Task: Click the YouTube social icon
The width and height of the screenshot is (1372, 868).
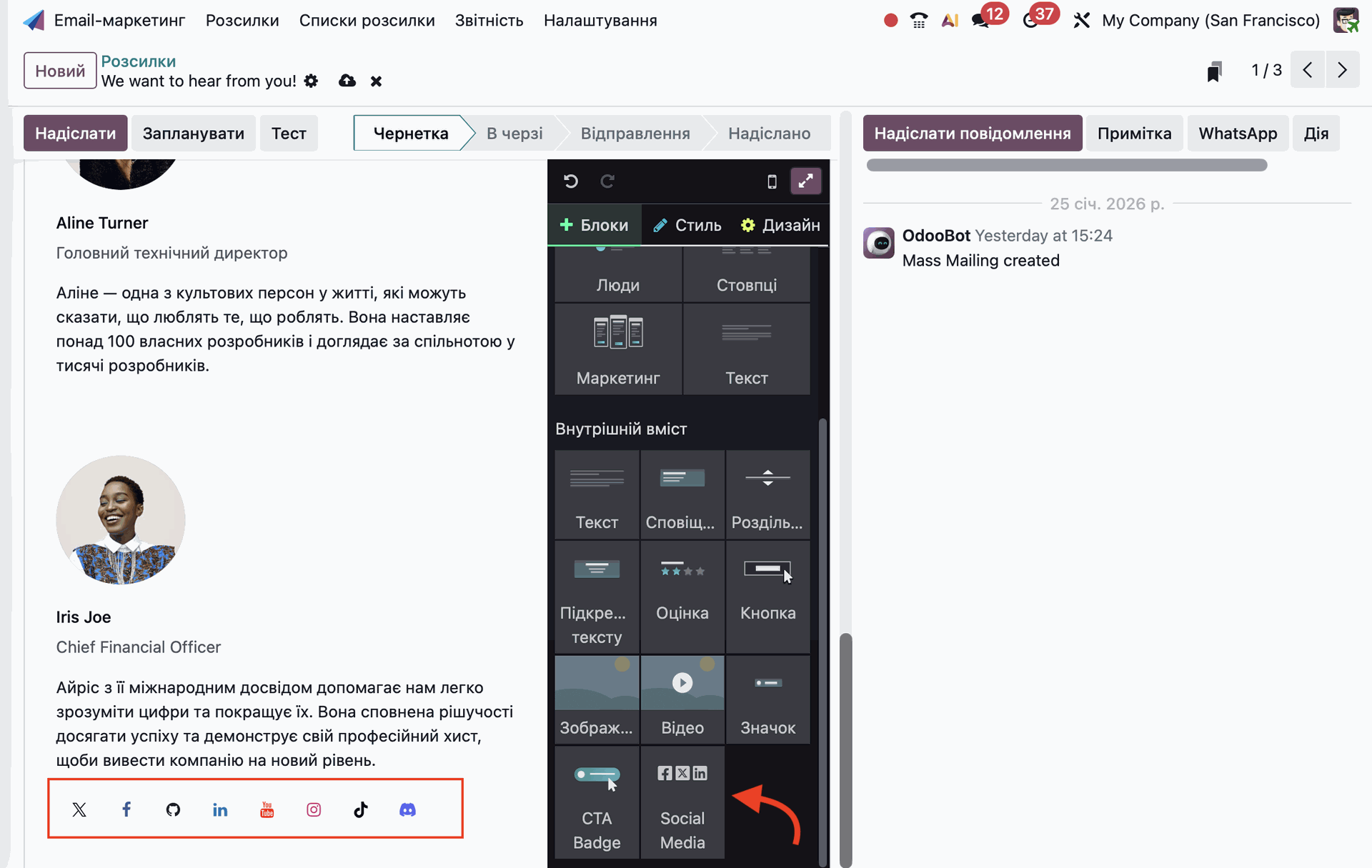Action: [267, 809]
